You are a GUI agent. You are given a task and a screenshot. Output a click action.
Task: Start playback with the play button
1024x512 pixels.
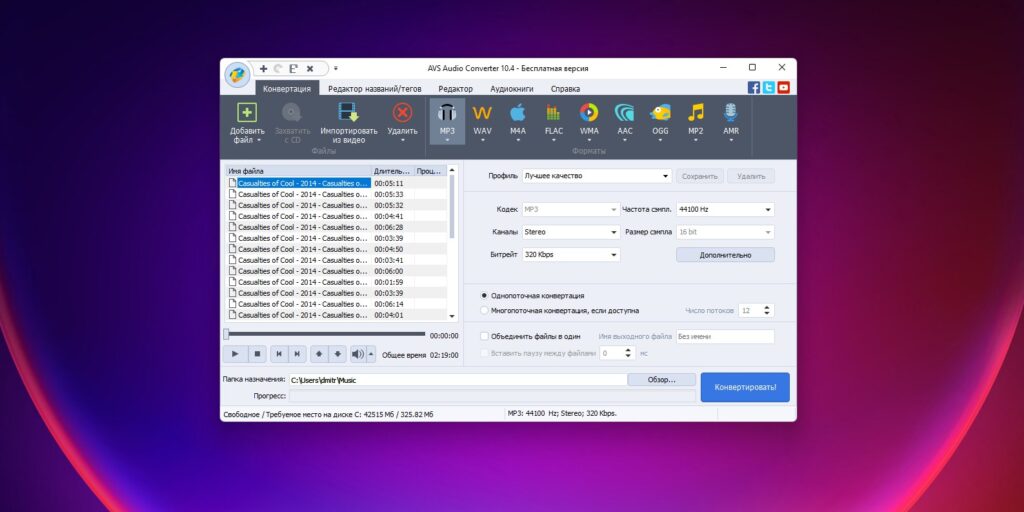point(235,354)
